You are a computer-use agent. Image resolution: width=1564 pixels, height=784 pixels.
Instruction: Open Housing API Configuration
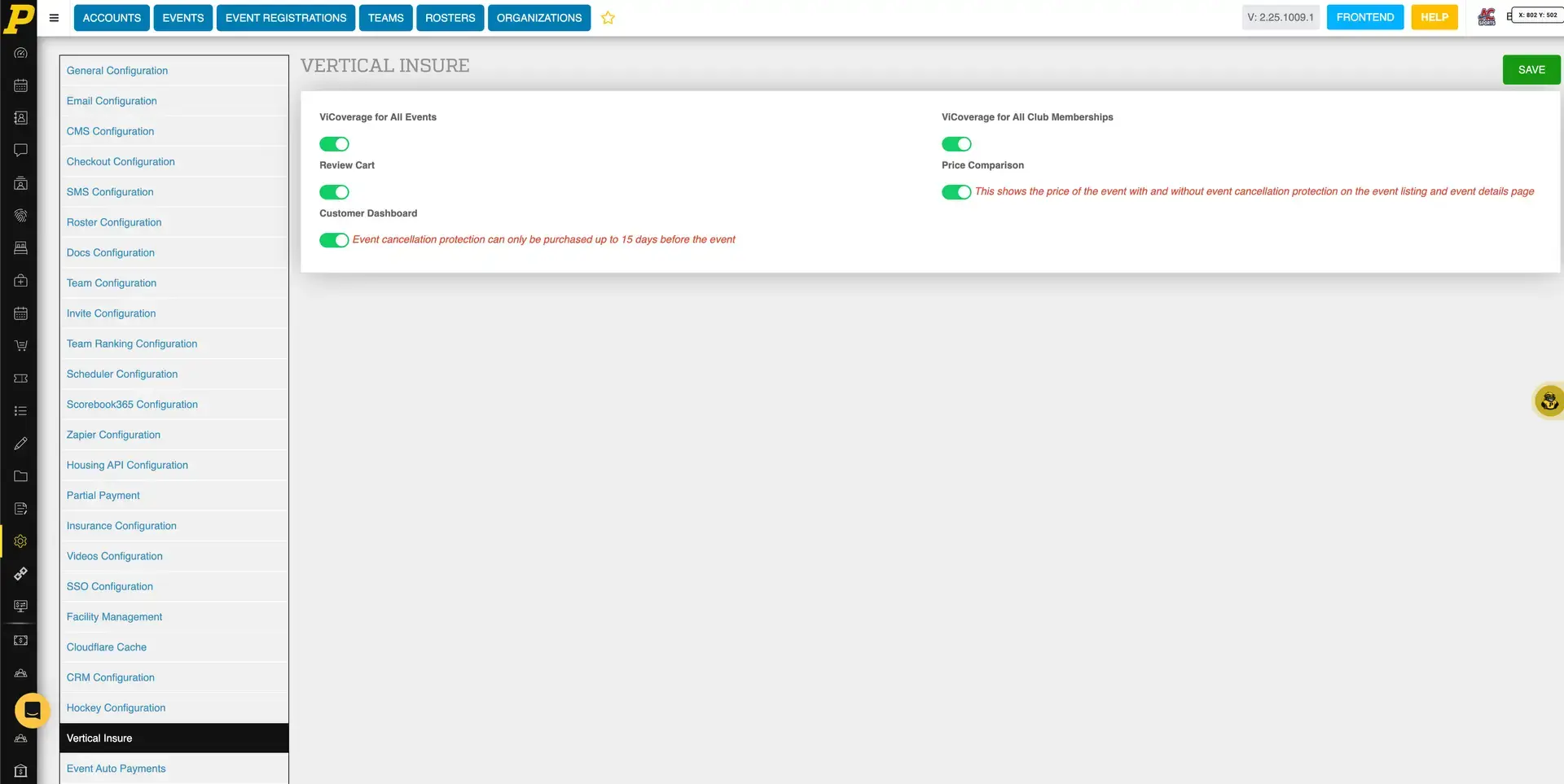pos(174,466)
